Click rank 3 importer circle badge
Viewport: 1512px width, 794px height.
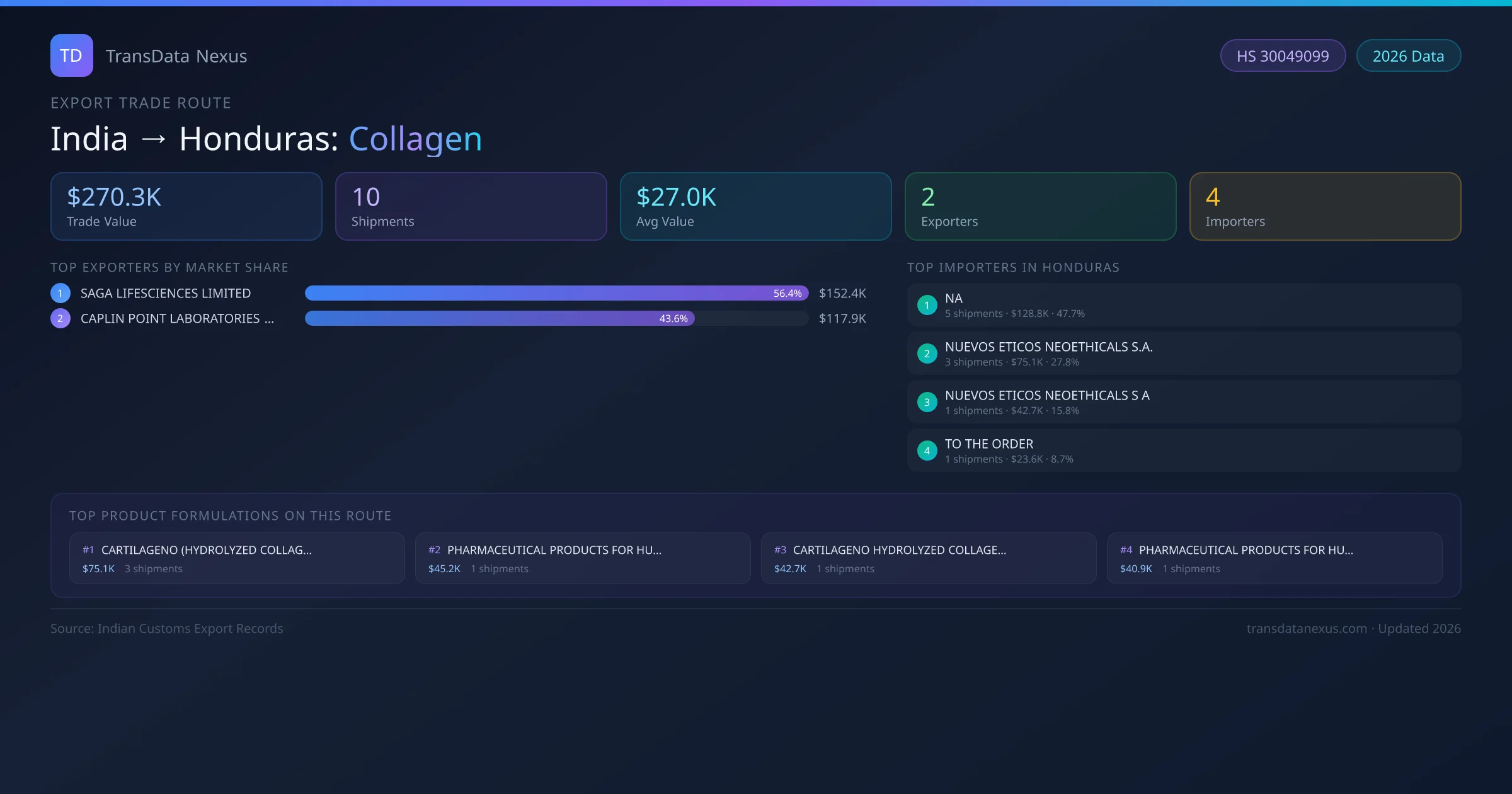(927, 402)
